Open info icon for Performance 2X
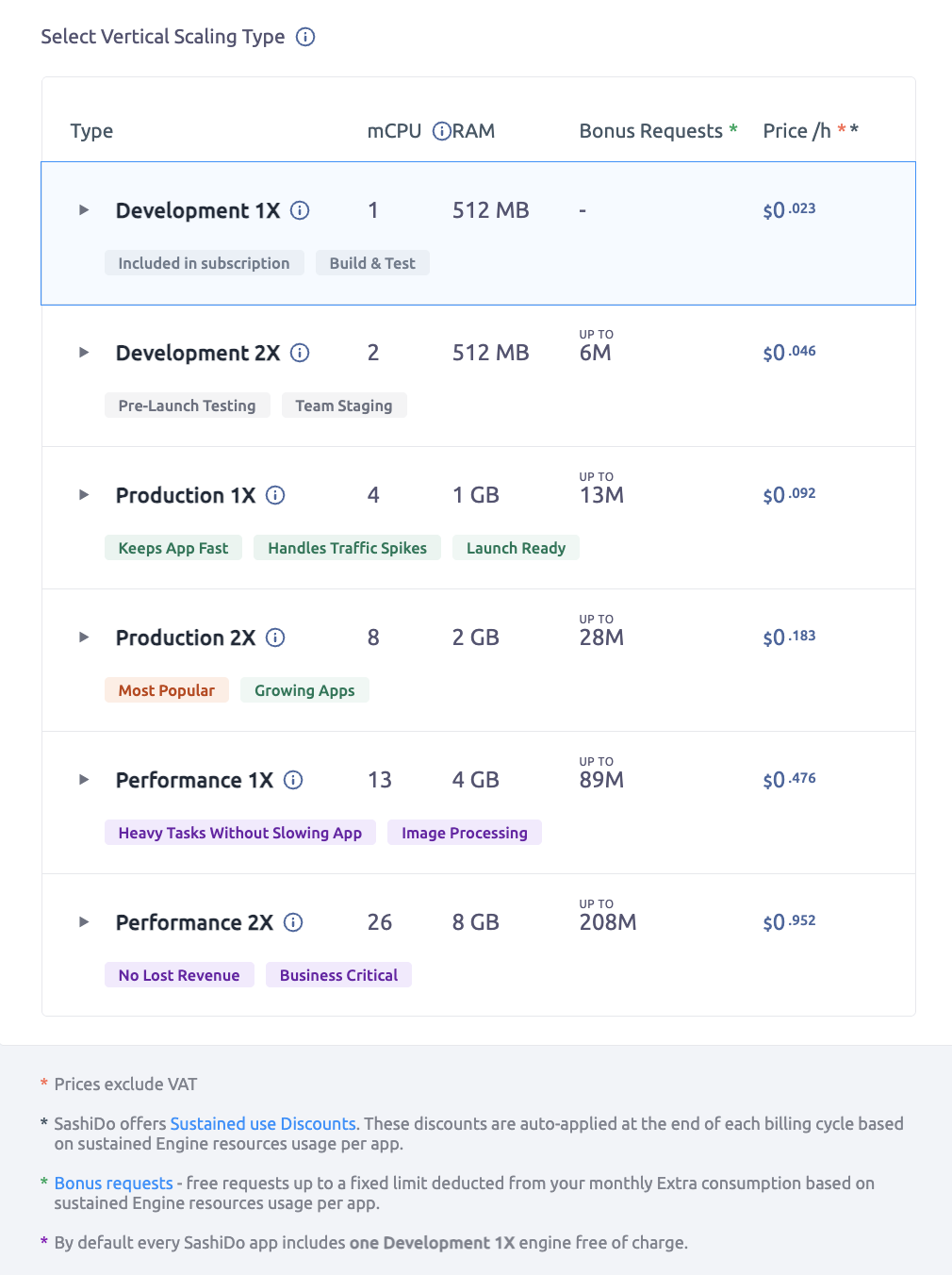 [293, 922]
